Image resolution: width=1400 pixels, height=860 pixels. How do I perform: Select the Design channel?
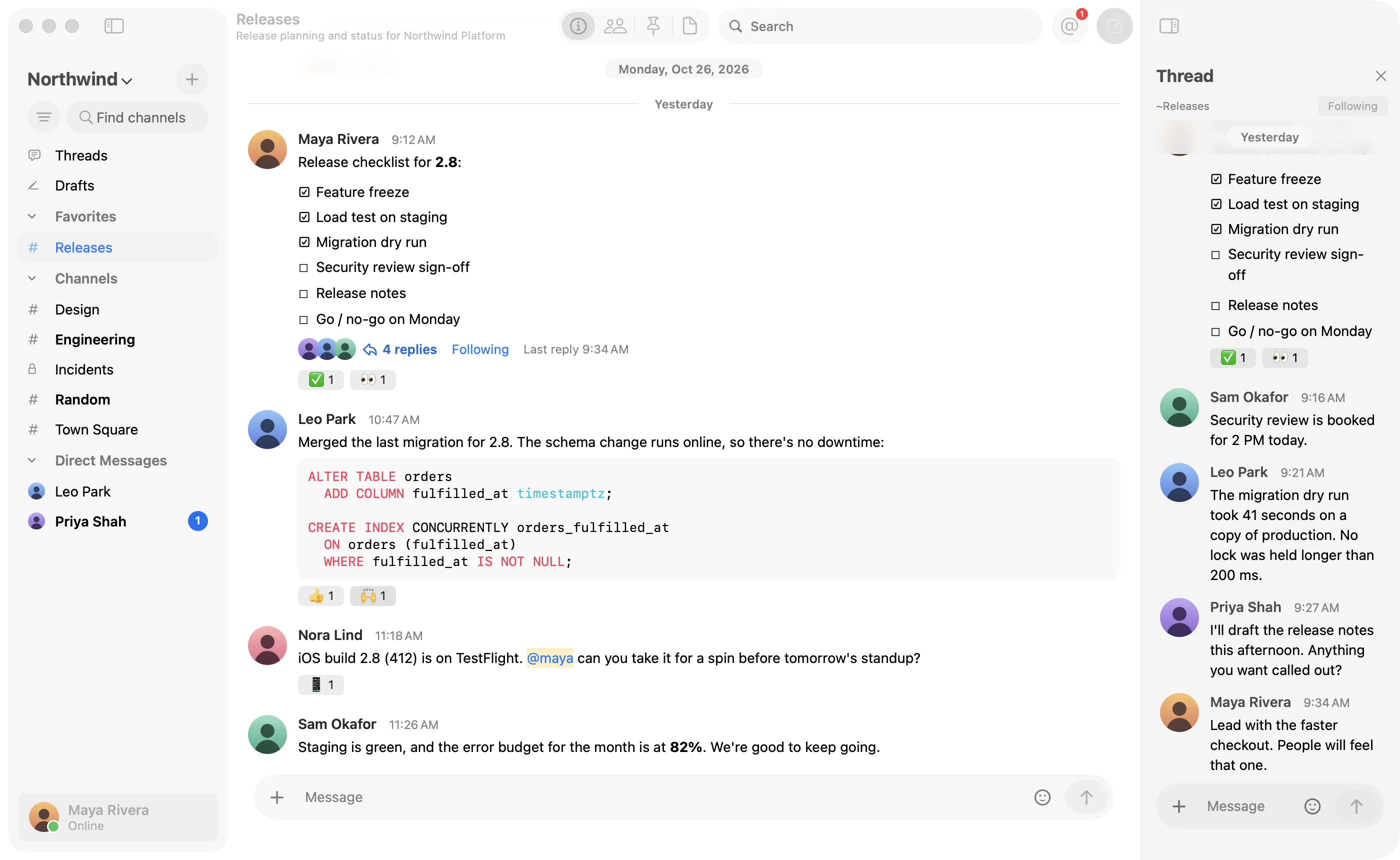click(x=117, y=309)
